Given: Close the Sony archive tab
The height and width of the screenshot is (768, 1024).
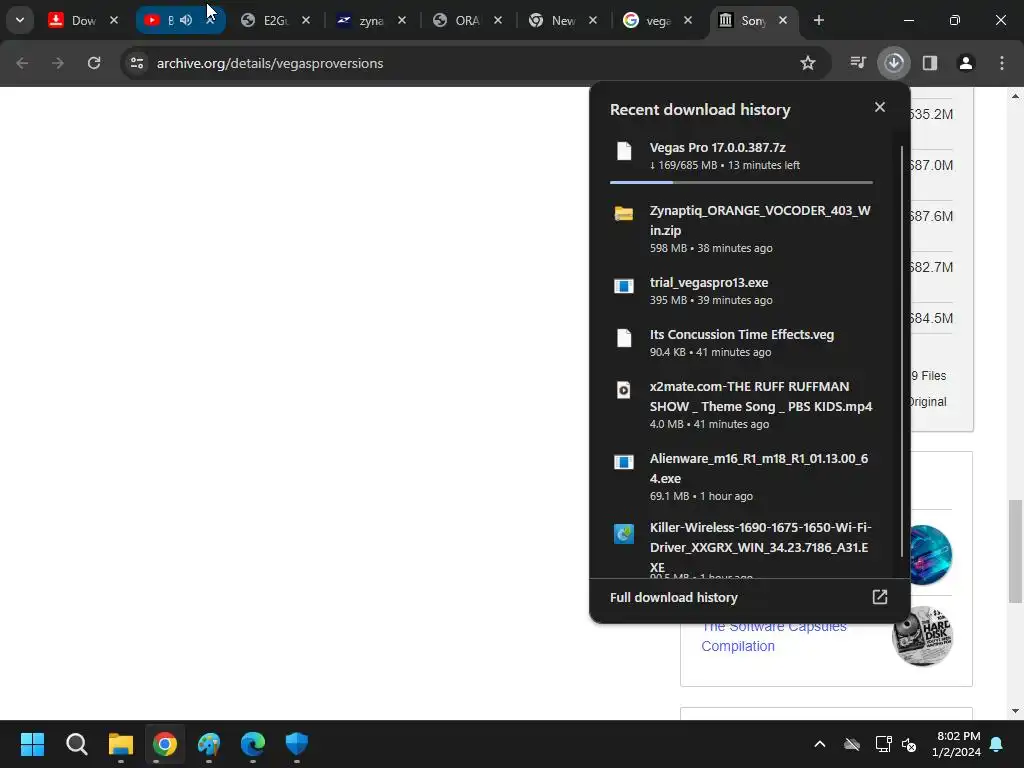Looking at the screenshot, I should point(783,20).
